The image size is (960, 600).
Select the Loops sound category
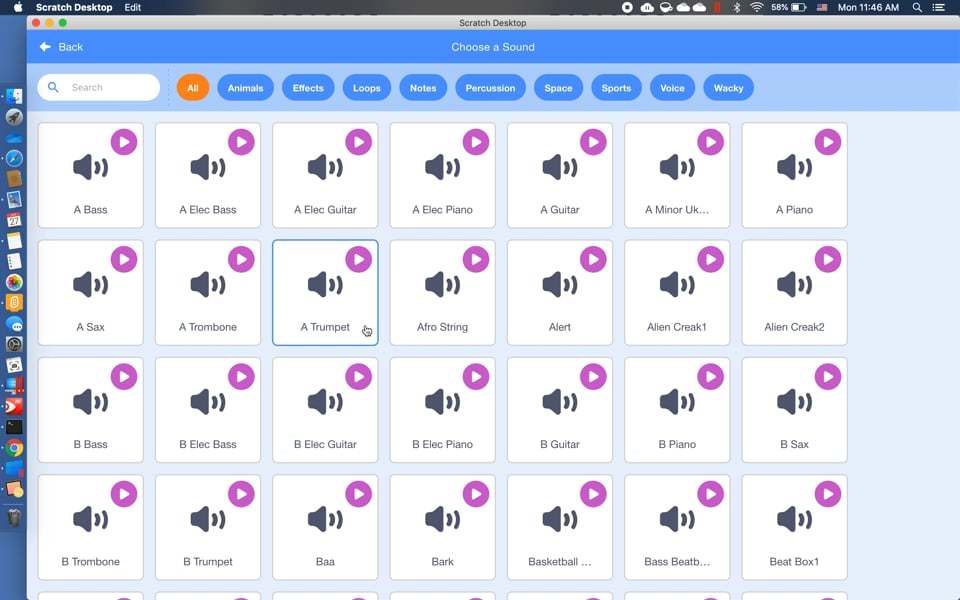point(366,88)
